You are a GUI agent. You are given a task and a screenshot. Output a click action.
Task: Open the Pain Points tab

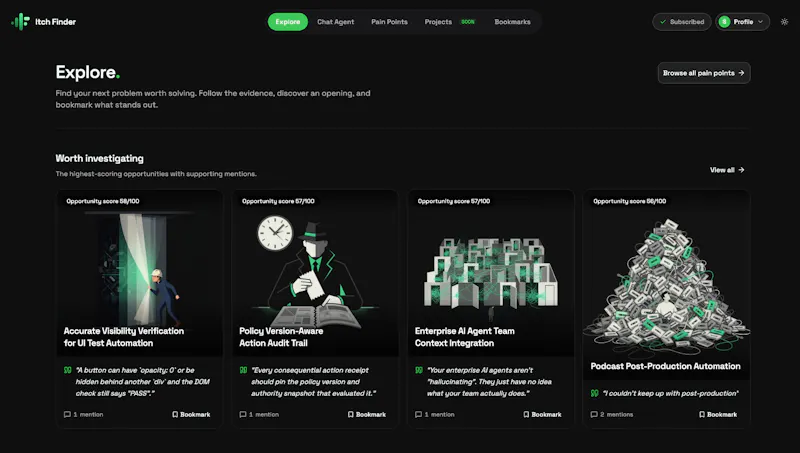pyautogui.click(x=389, y=22)
